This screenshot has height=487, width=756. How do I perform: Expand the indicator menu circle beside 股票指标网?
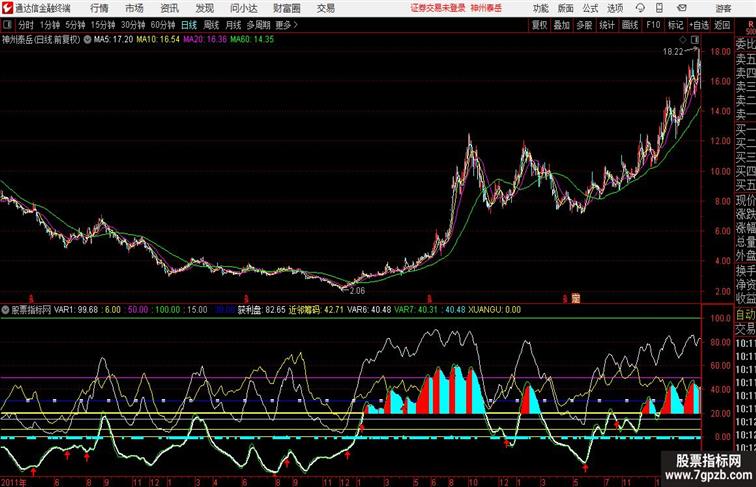point(5,310)
